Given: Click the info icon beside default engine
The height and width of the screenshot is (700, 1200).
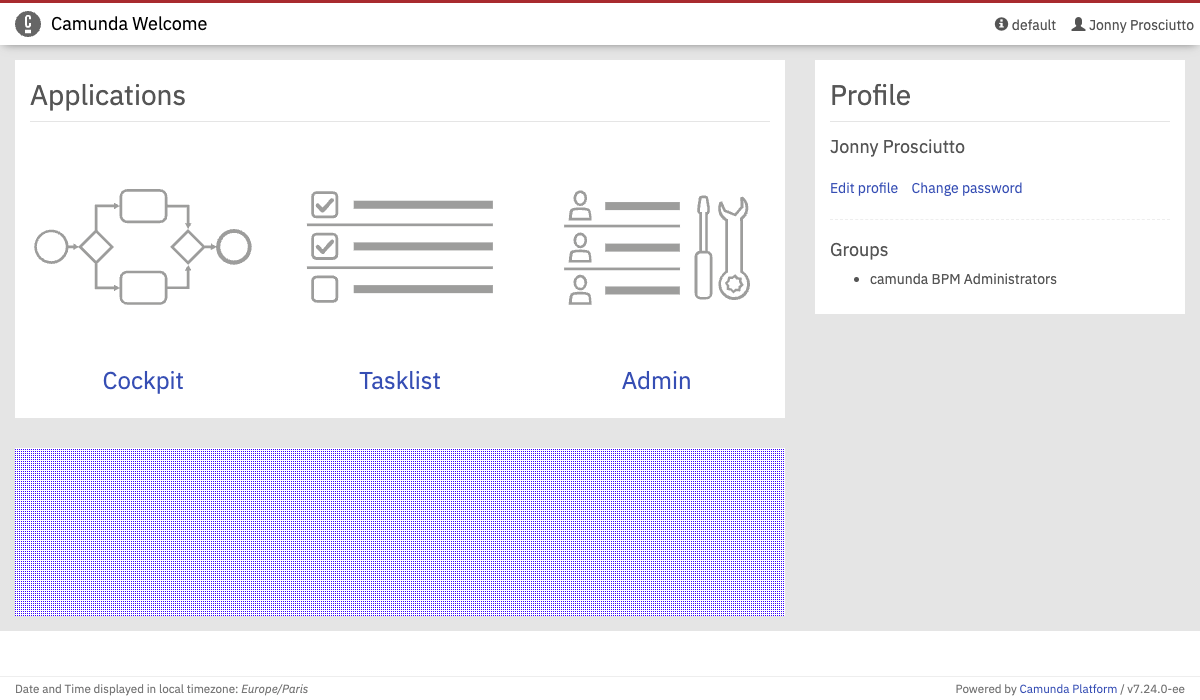Looking at the screenshot, I should [x=1001, y=24].
